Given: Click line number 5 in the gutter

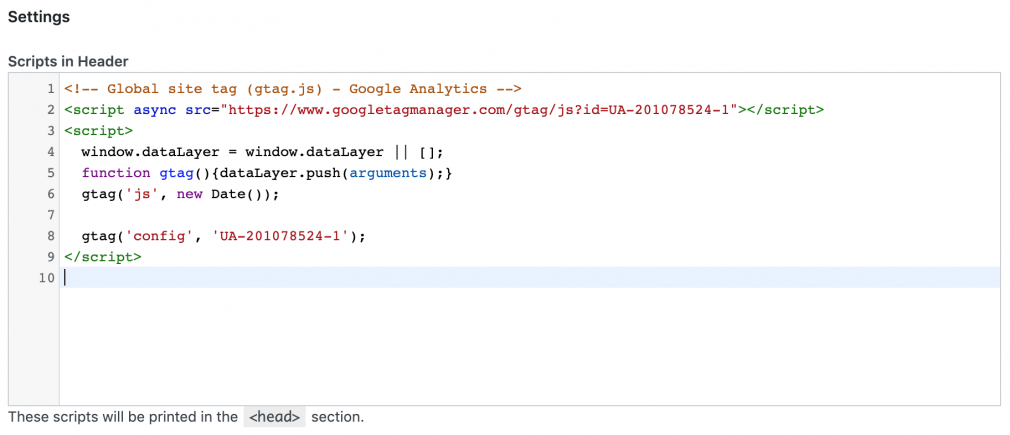Looking at the screenshot, I should click(51, 173).
